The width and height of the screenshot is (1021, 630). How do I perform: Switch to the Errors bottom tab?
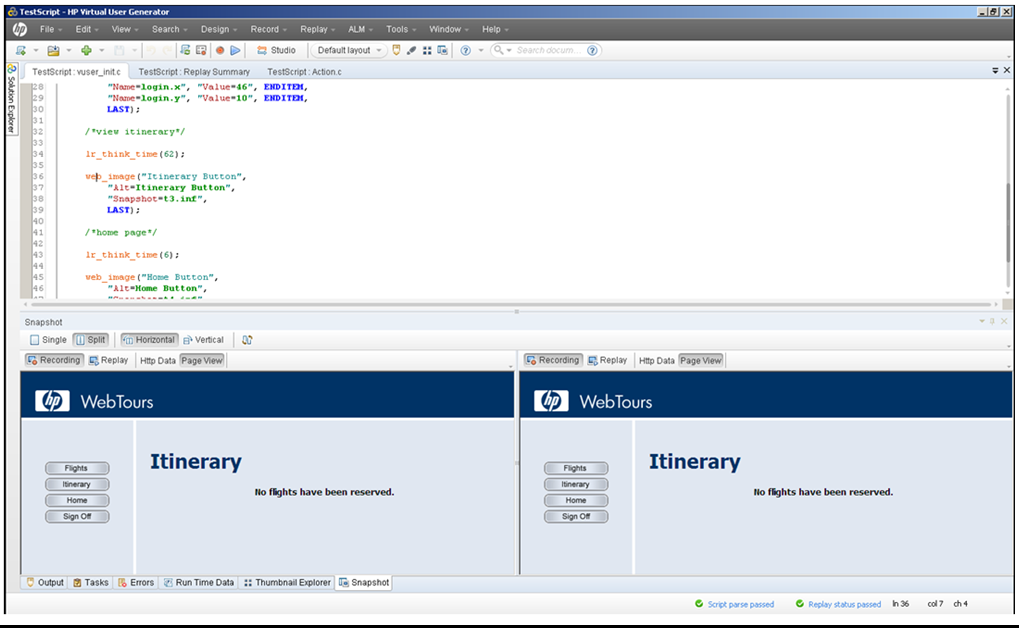(135, 582)
